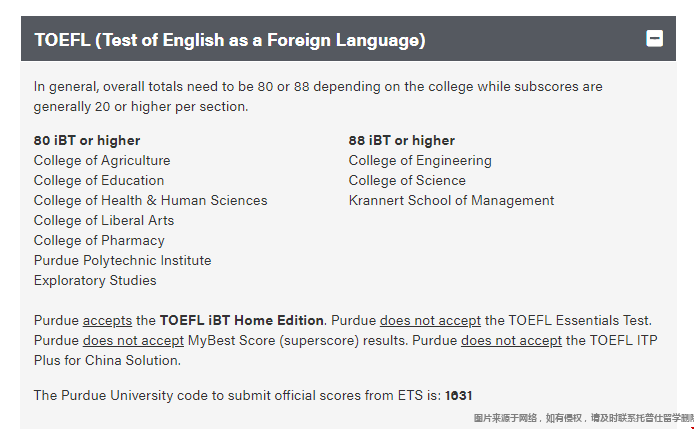Click Krannert School of Management

point(451,200)
